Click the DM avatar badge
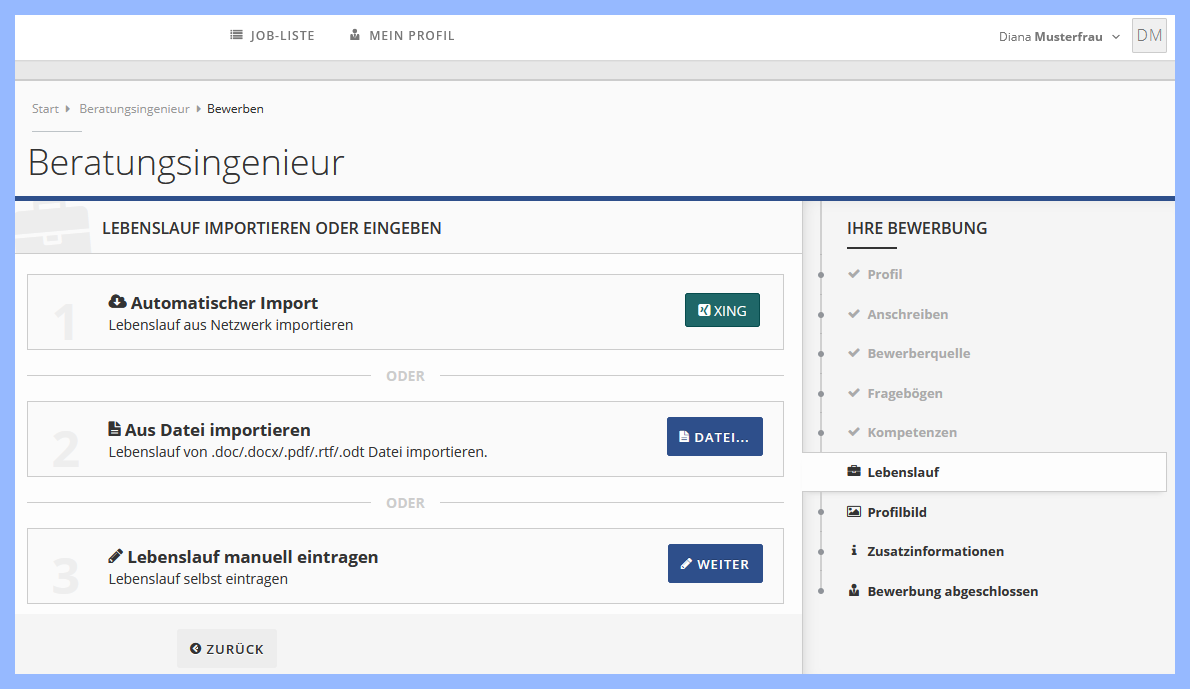 pos(1149,35)
